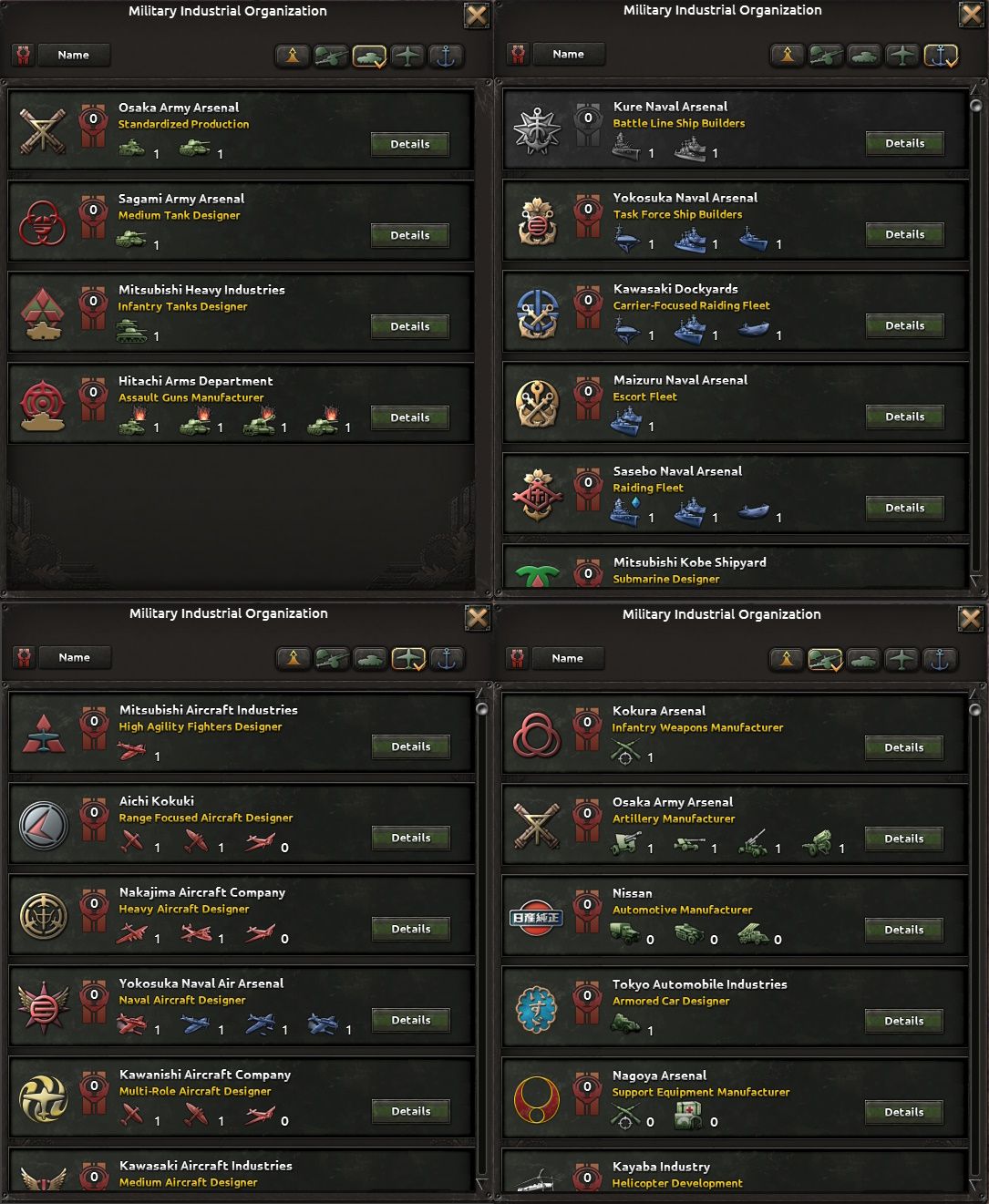Viewport: 989px width, 1204px height.
Task: Click the Kawasaki Dockyards anchor emblem
Action: [x=538, y=313]
